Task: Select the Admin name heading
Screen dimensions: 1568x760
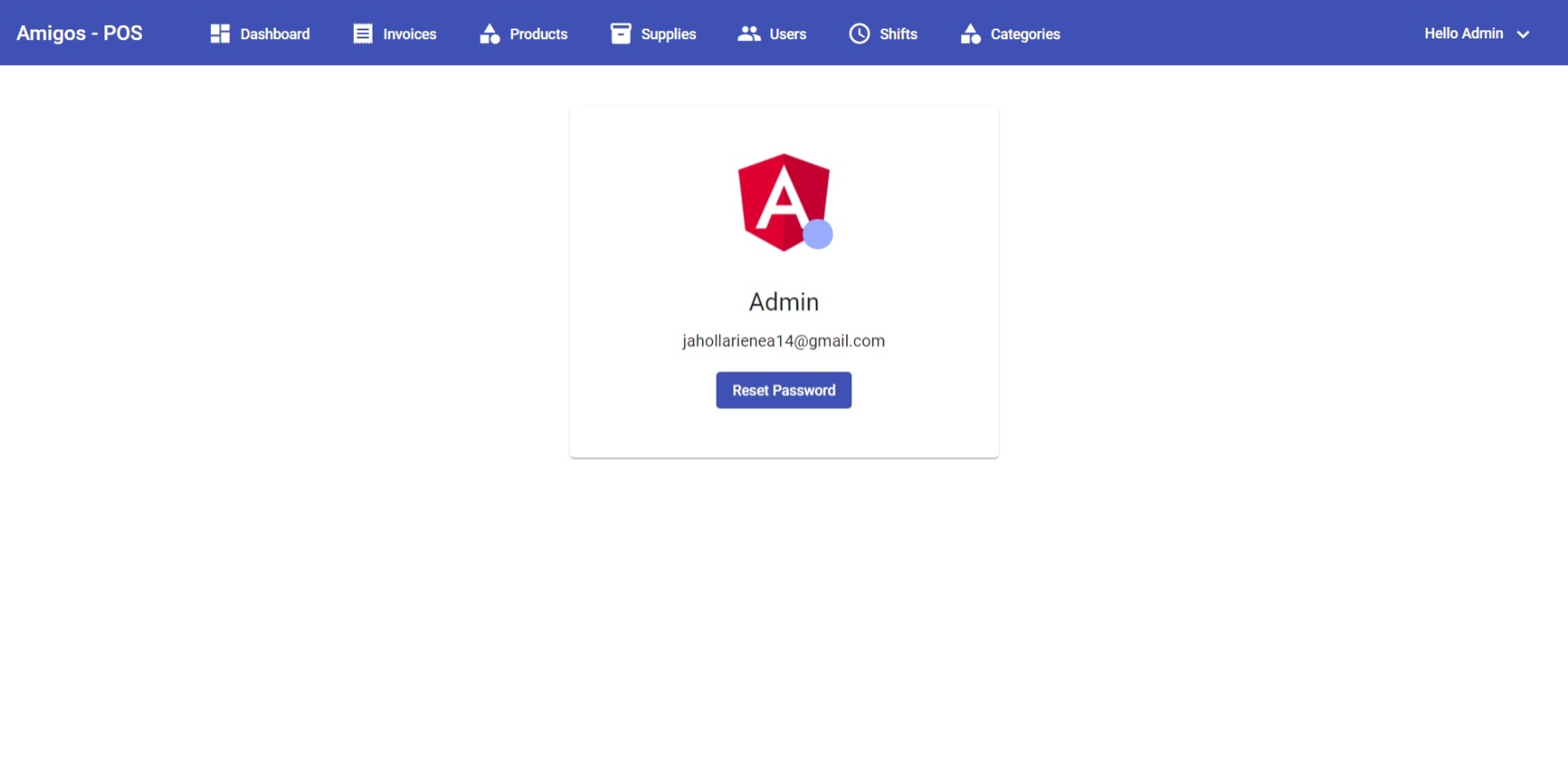Action: coord(784,302)
